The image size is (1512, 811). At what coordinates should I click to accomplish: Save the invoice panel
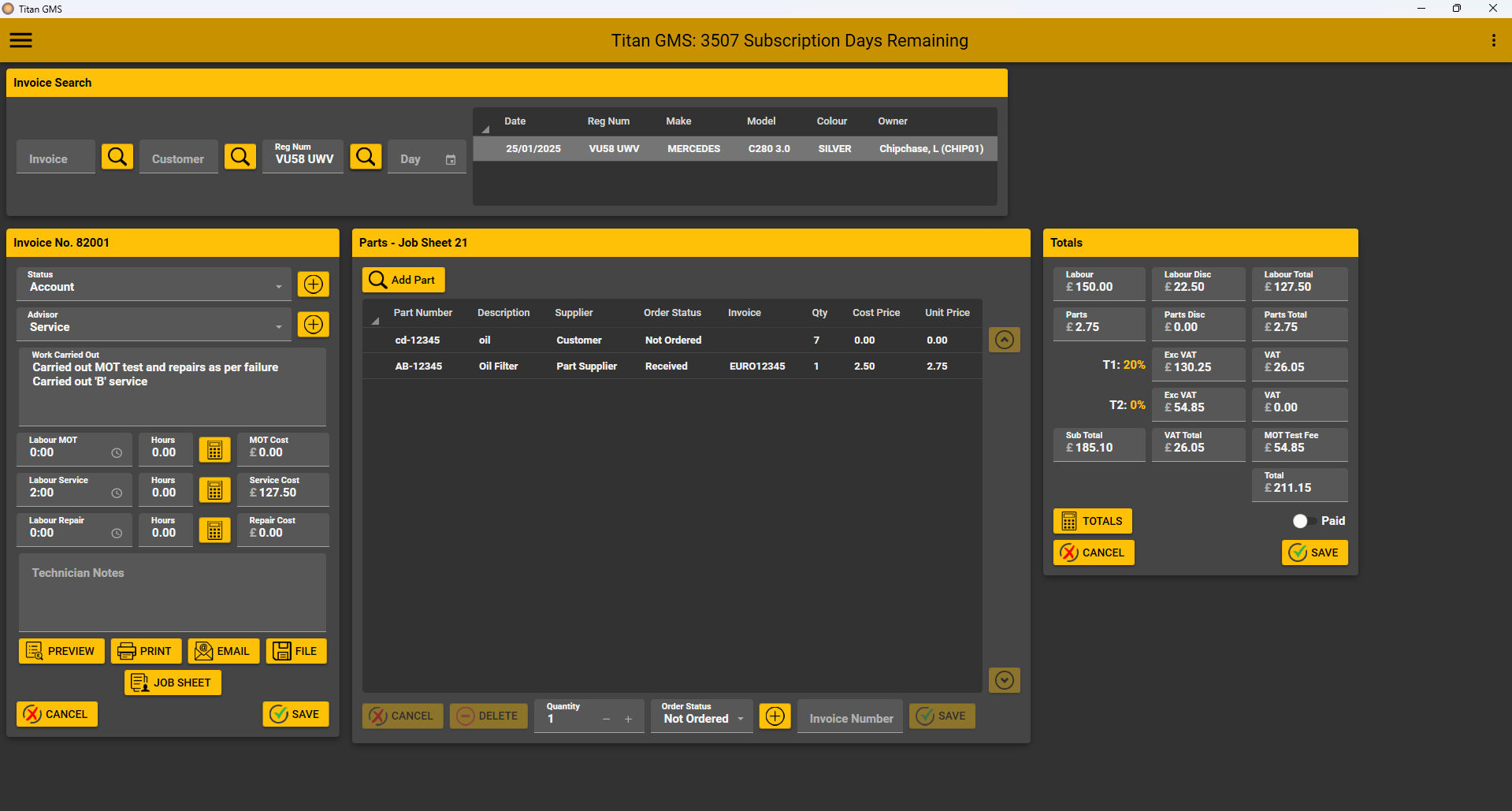pyautogui.click(x=295, y=714)
